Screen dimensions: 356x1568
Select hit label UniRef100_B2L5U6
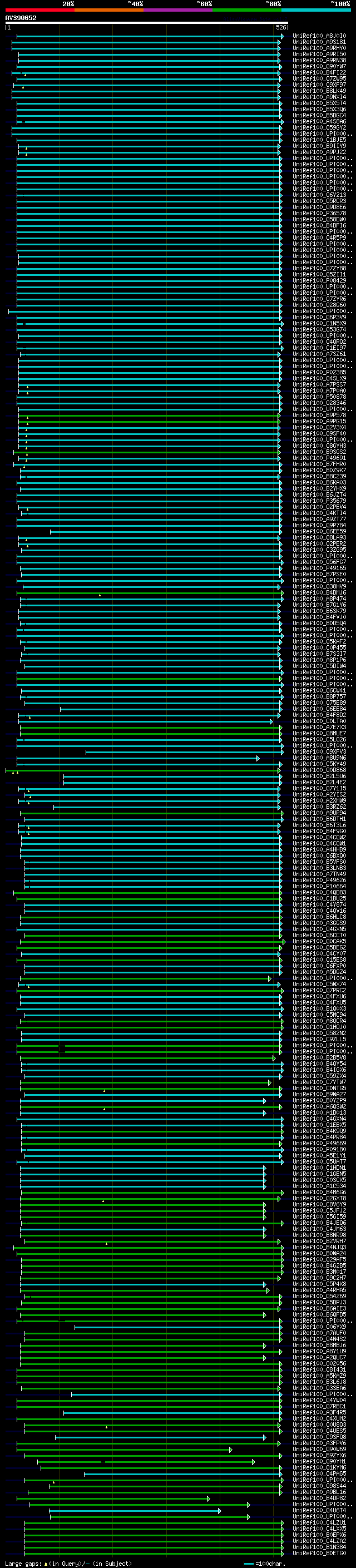coord(319,776)
